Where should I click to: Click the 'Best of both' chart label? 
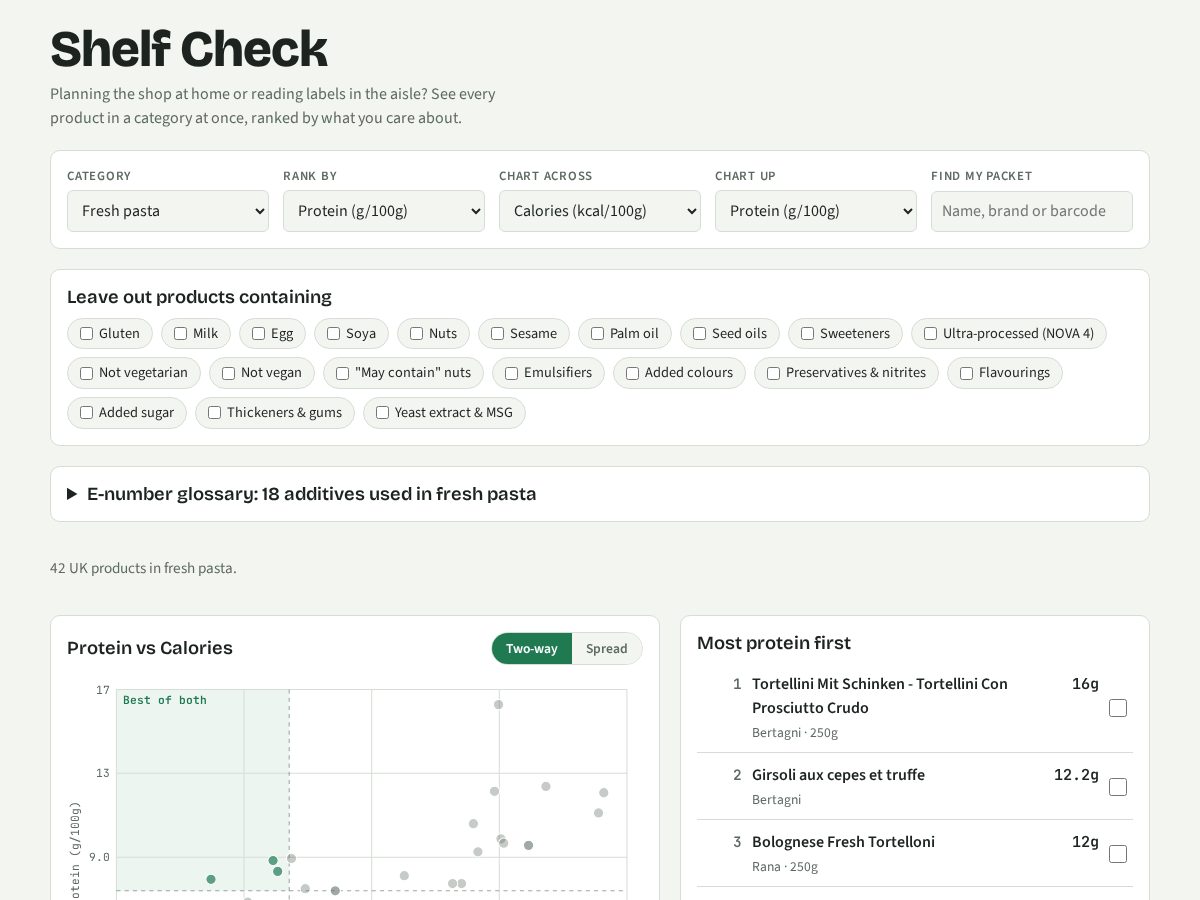(x=165, y=700)
